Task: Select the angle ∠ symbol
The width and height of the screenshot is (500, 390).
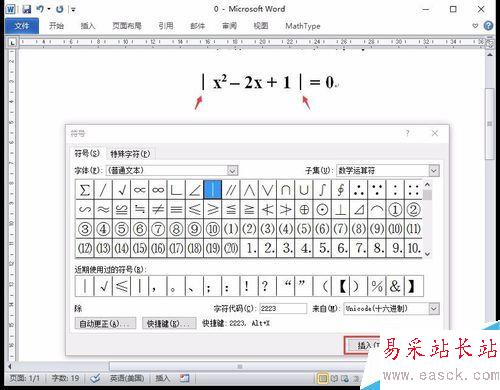Action: [x=195, y=190]
